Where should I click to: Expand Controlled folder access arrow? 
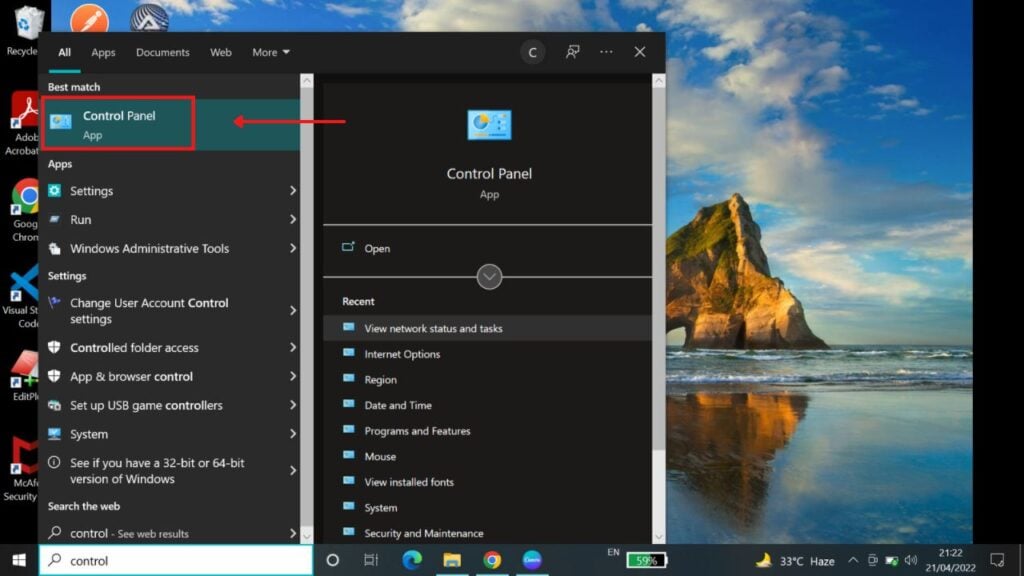click(x=293, y=347)
